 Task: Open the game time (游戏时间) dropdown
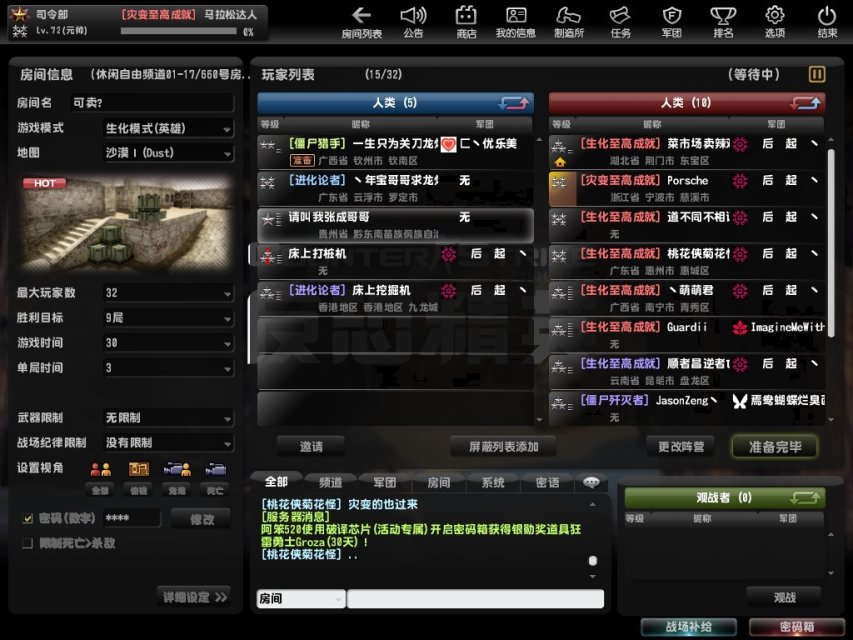tap(169, 343)
